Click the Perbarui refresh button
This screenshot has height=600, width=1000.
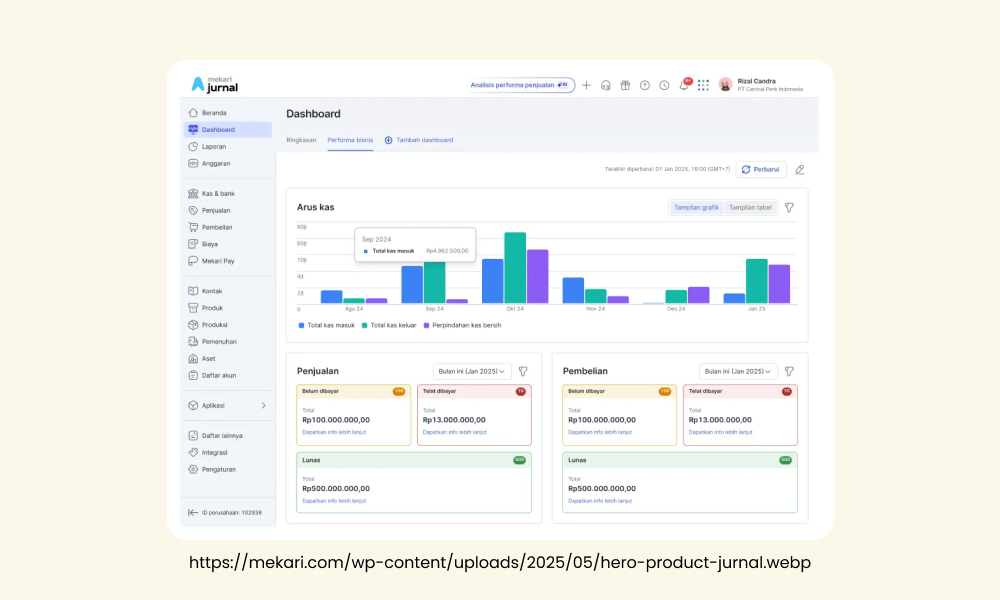tap(761, 170)
